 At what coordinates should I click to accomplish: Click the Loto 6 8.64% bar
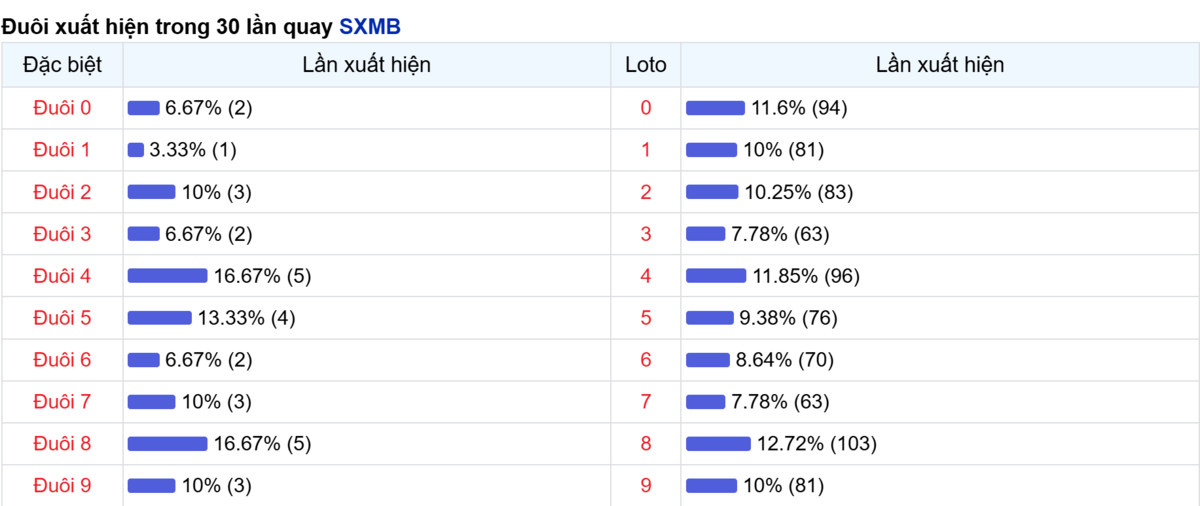tap(708, 360)
